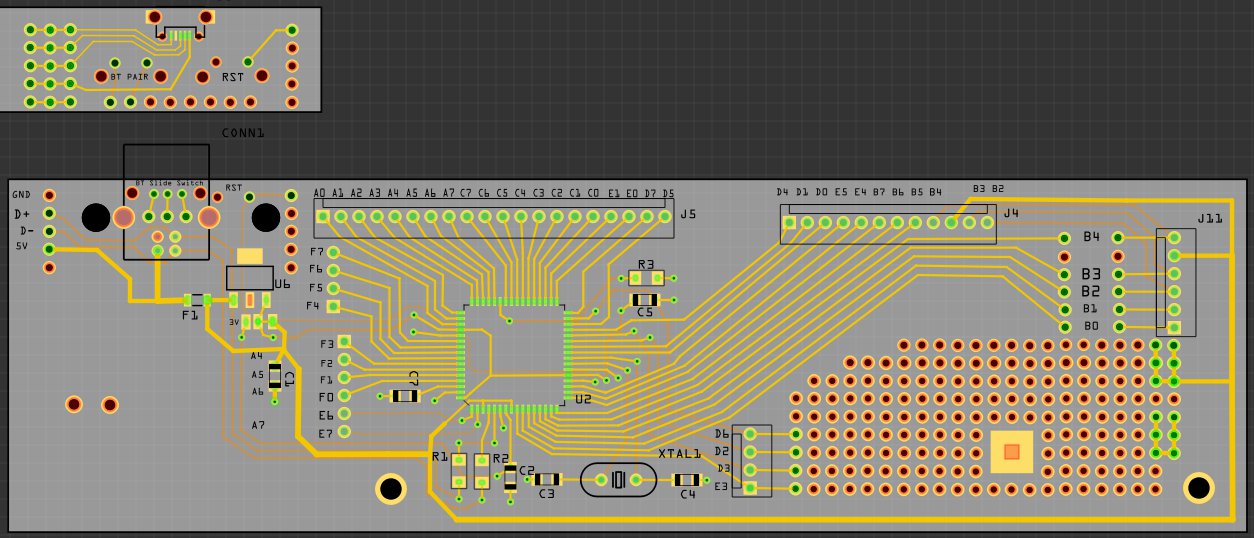Image resolution: width=1254 pixels, height=538 pixels.
Task: Select the 5V pad on the left edge
Action: [x=49, y=249]
